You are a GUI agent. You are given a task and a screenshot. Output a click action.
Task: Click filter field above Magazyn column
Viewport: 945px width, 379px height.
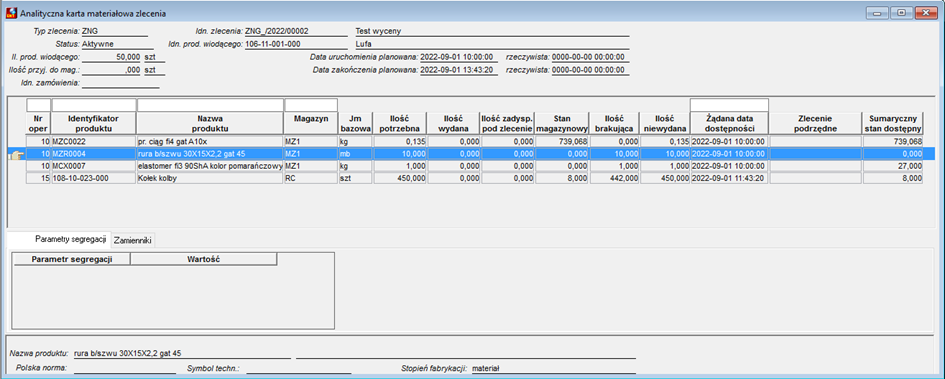click(x=311, y=105)
